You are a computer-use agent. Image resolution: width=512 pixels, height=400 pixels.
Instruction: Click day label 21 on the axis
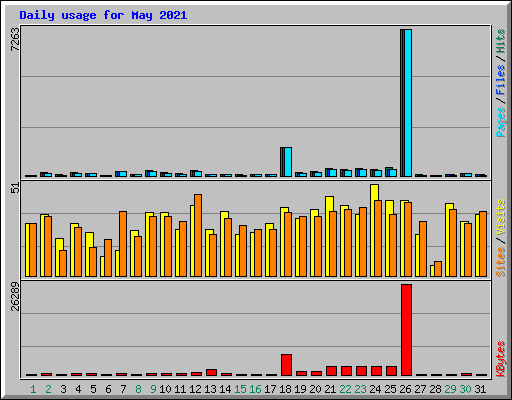[330, 389]
